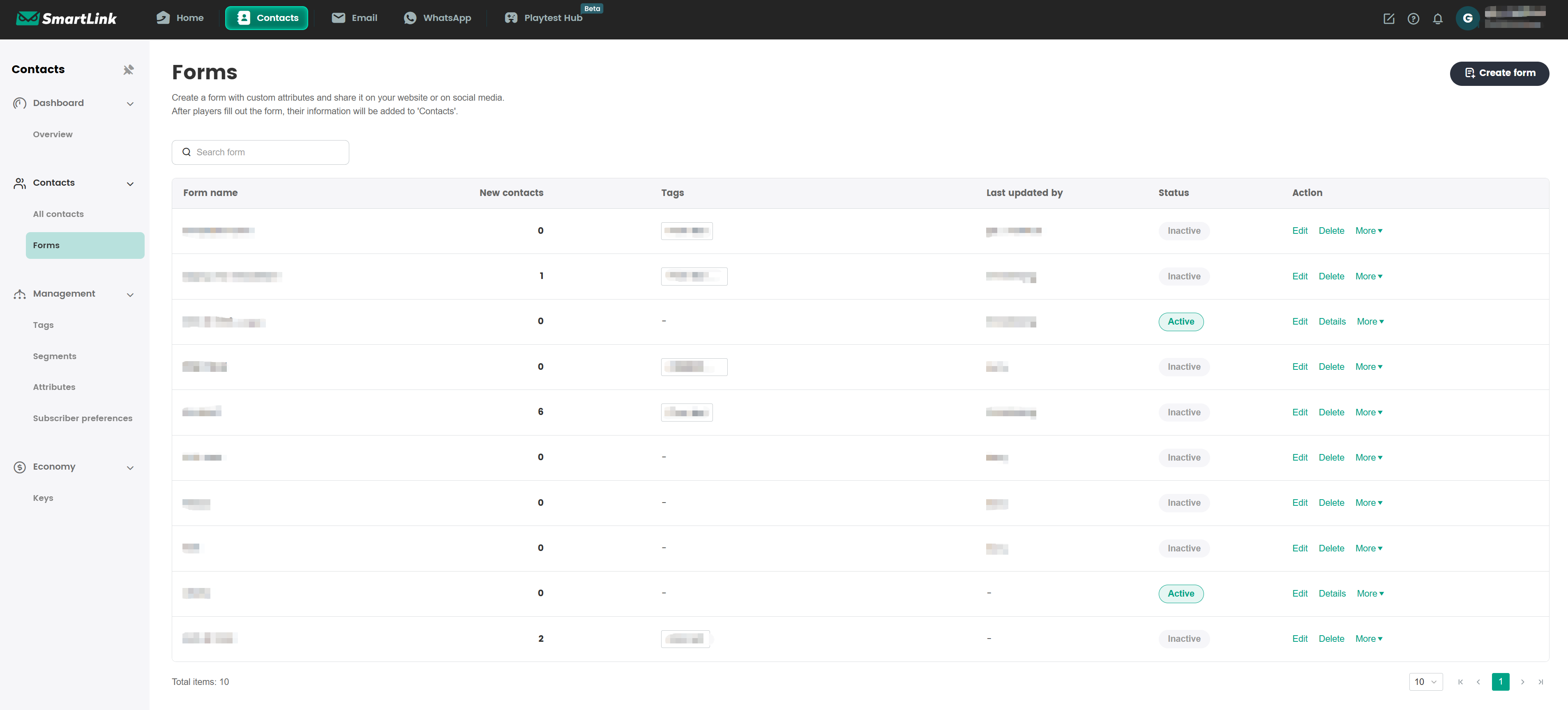This screenshot has height=710, width=1568.
Task: Jump to first page pagination icon
Action: point(1460,682)
